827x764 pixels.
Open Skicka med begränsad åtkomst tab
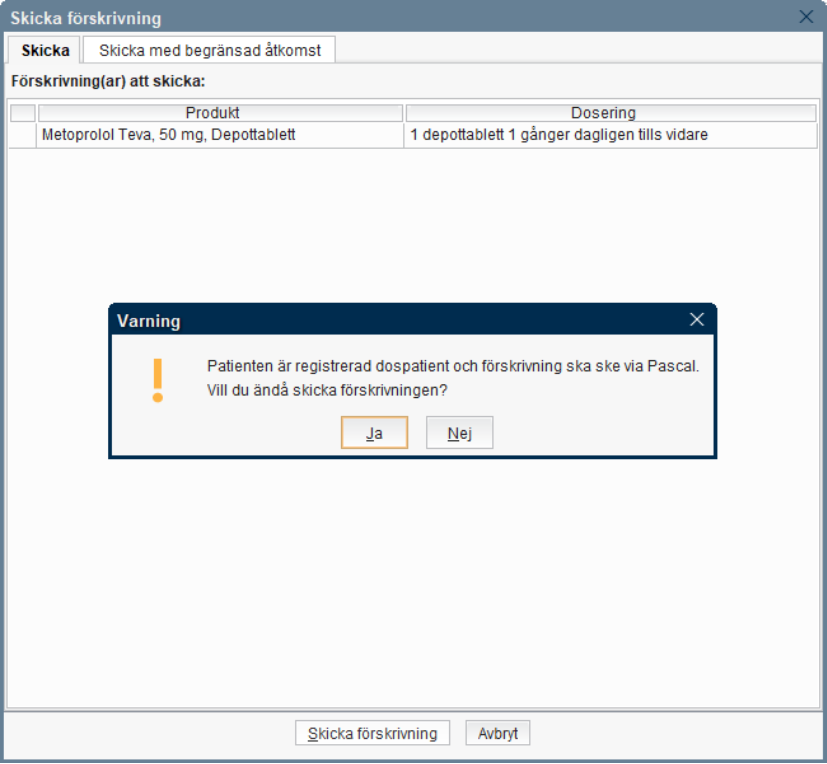pos(209,50)
